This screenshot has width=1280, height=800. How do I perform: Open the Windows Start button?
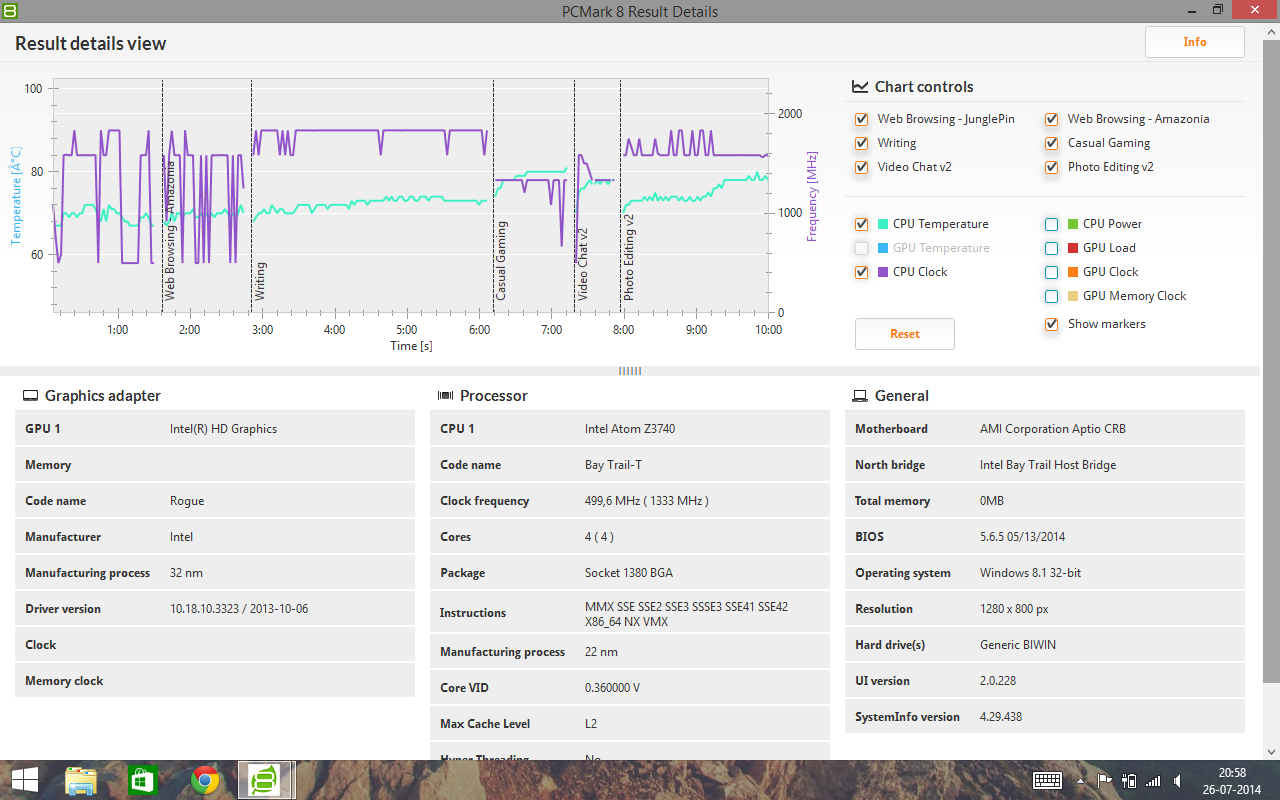25,780
